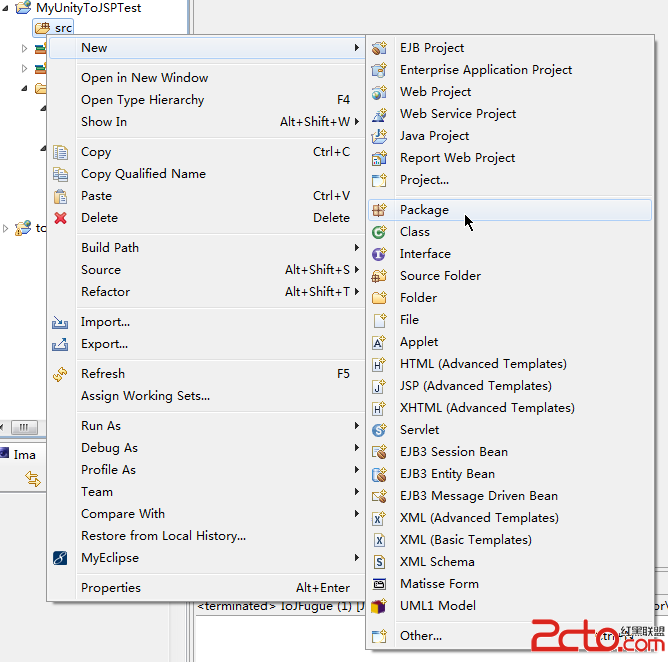Viewport: 668px width, 662px height.
Task: Click the Copy Qualified Name icon
Action: [x=60, y=174]
